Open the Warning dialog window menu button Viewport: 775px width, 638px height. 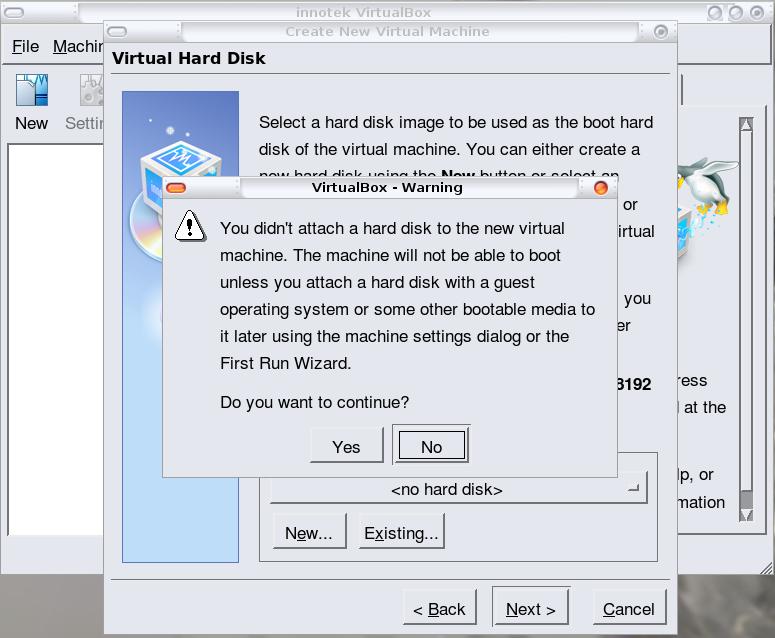tap(176, 188)
